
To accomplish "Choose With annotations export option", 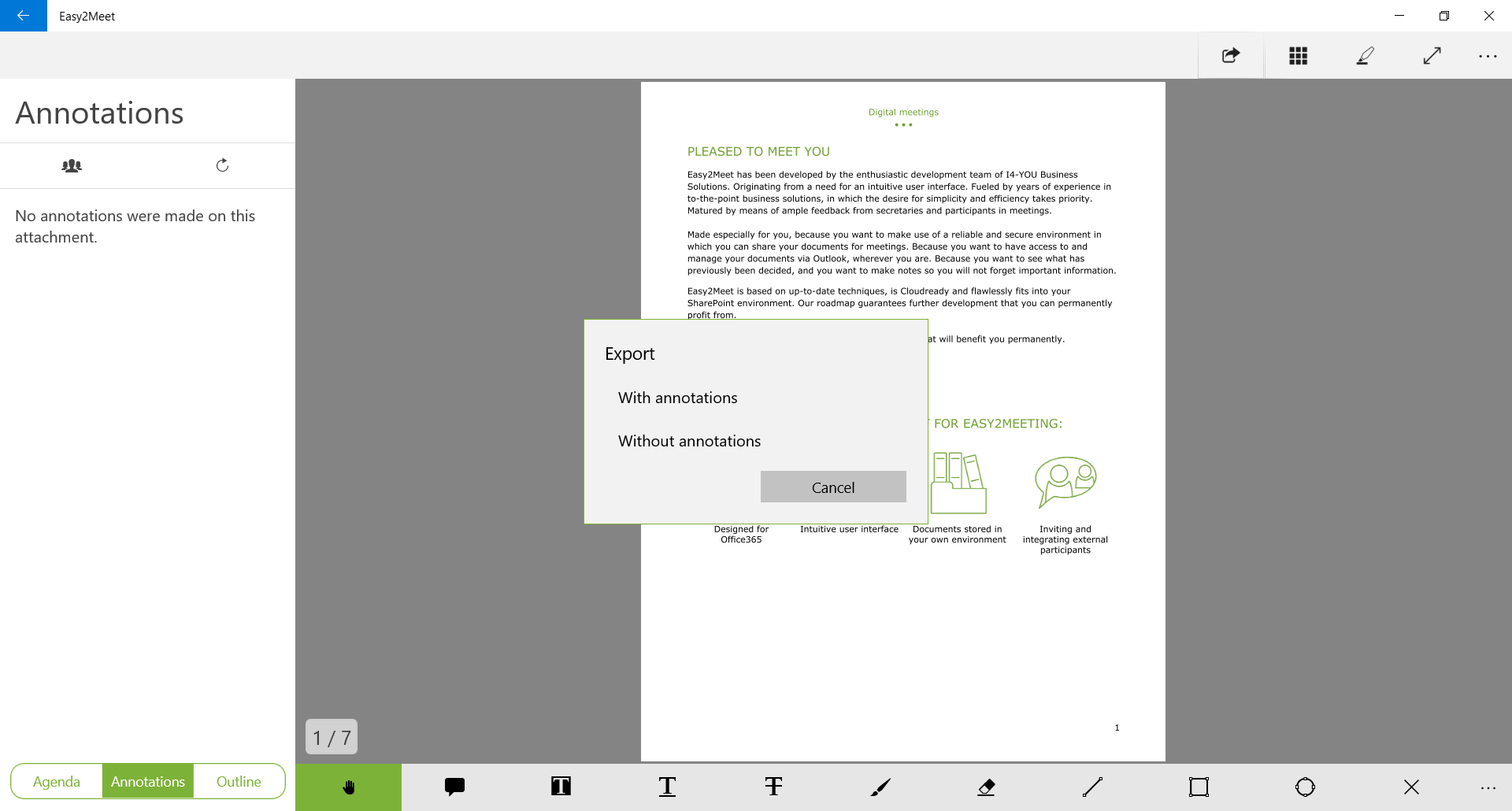I will [677, 398].
